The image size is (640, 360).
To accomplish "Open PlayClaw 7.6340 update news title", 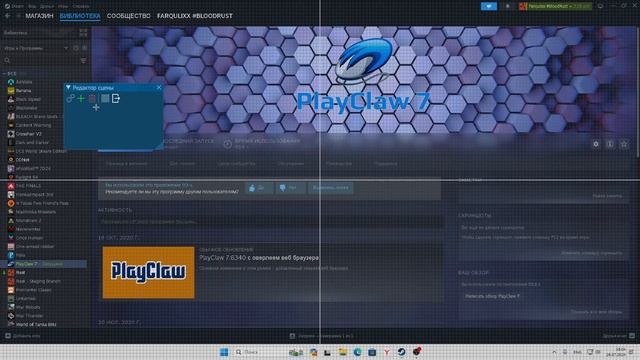I will 259,258.
